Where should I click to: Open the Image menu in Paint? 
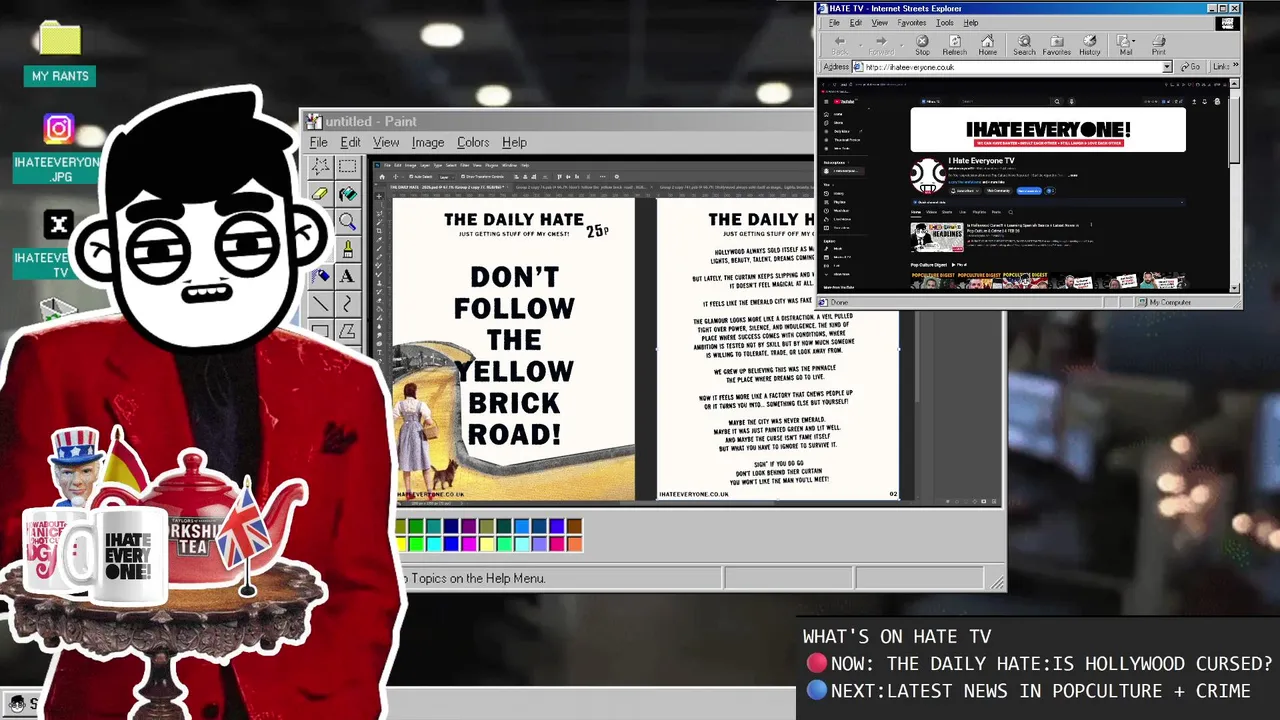(428, 142)
